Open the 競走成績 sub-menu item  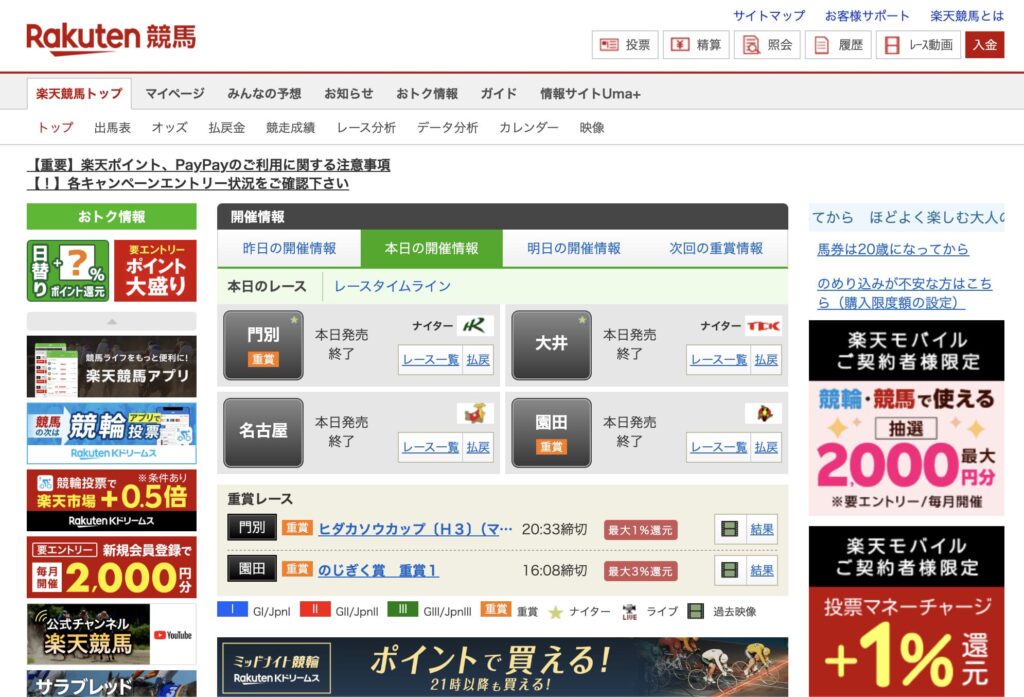coord(290,127)
